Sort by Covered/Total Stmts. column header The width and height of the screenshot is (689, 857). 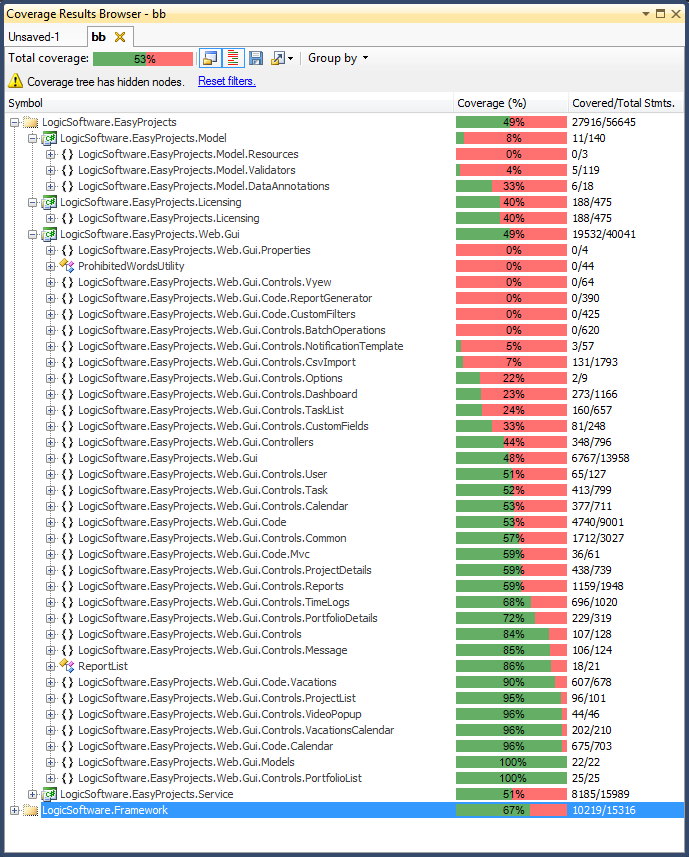click(626, 103)
